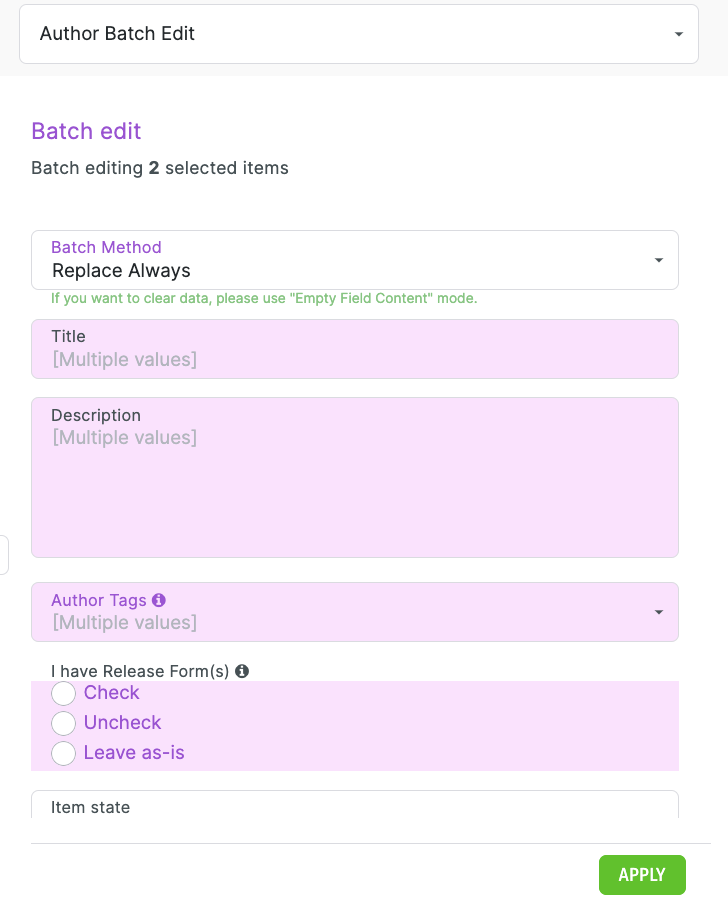
Task: Click the 'I have Release Form(s)' label
Action: tap(140, 671)
